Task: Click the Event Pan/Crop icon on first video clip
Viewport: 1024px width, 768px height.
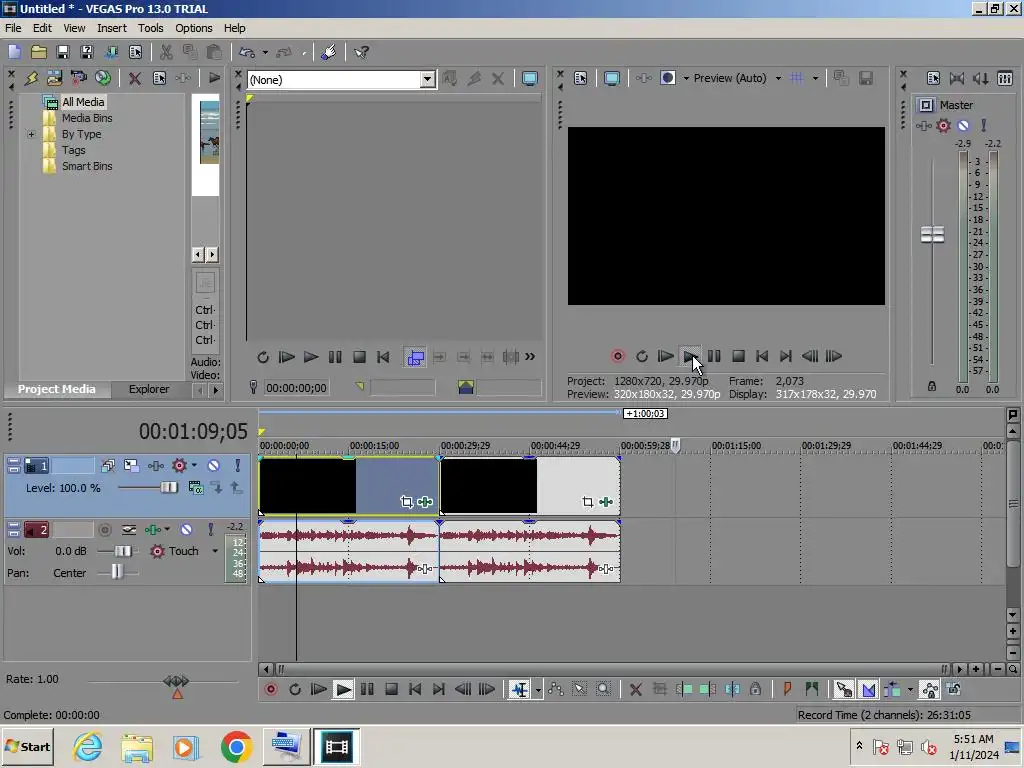Action: tap(406, 502)
